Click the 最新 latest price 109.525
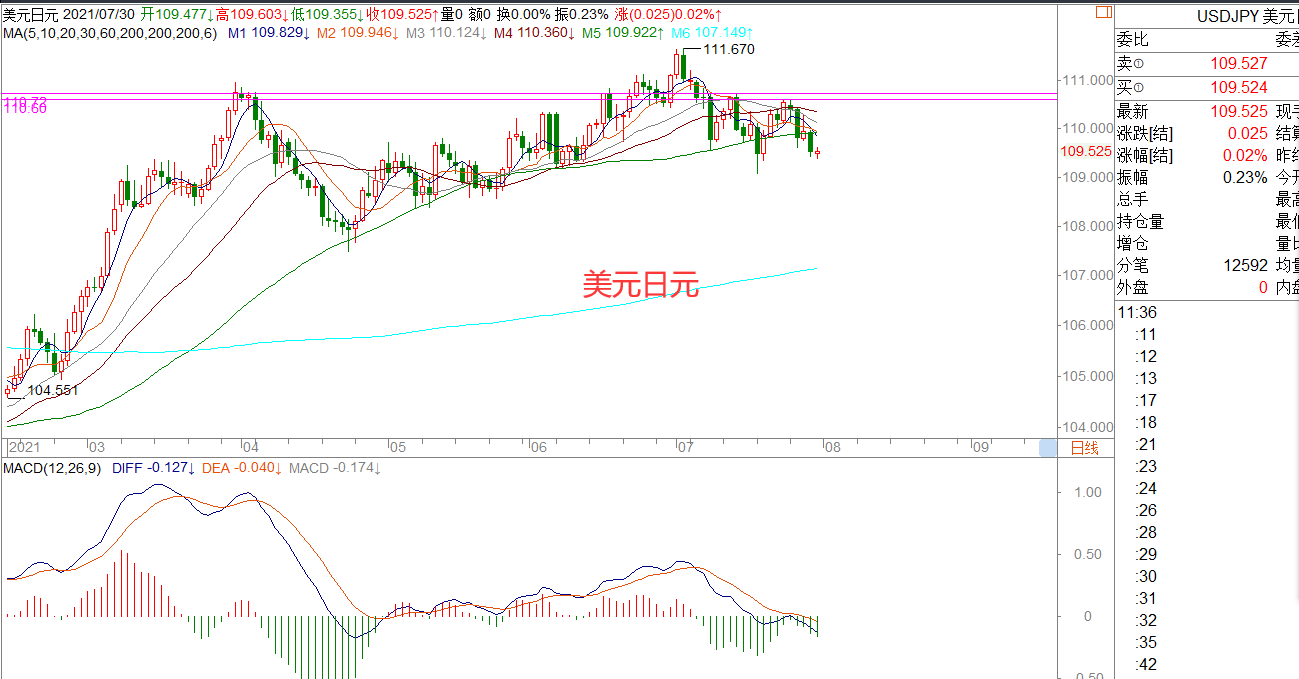Screen dimensions: 1299x679 tap(1238, 112)
